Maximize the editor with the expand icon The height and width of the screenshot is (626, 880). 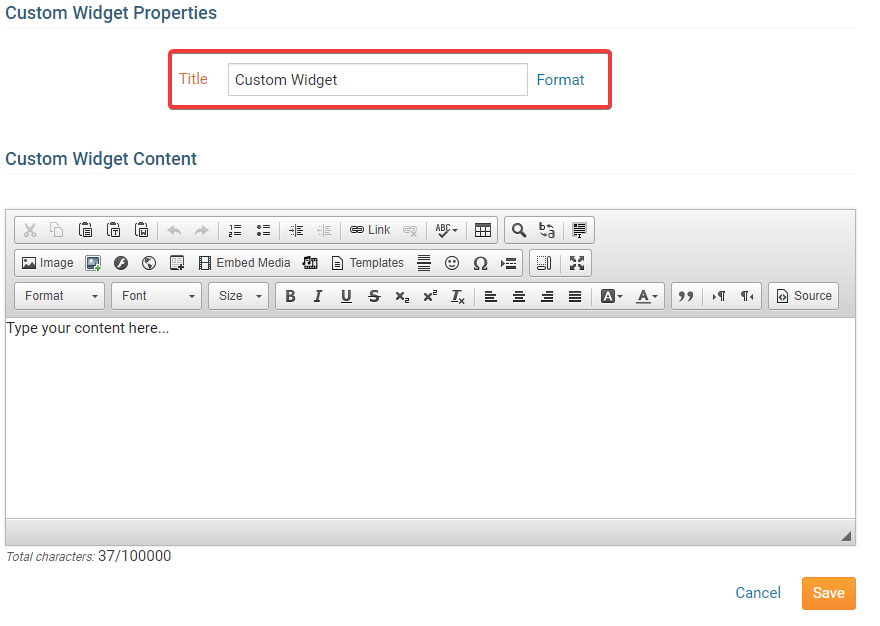[x=577, y=263]
